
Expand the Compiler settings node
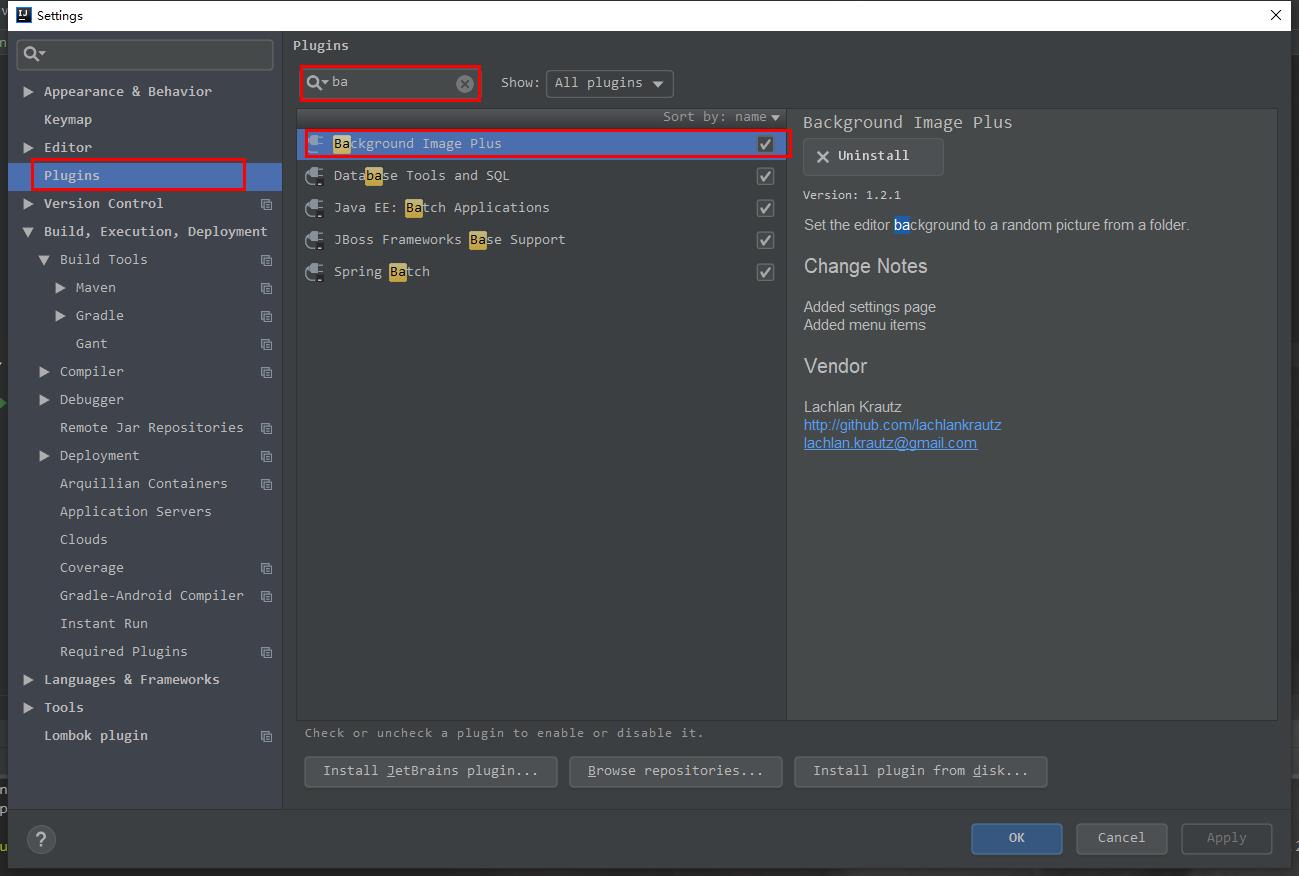[x=44, y=371]
